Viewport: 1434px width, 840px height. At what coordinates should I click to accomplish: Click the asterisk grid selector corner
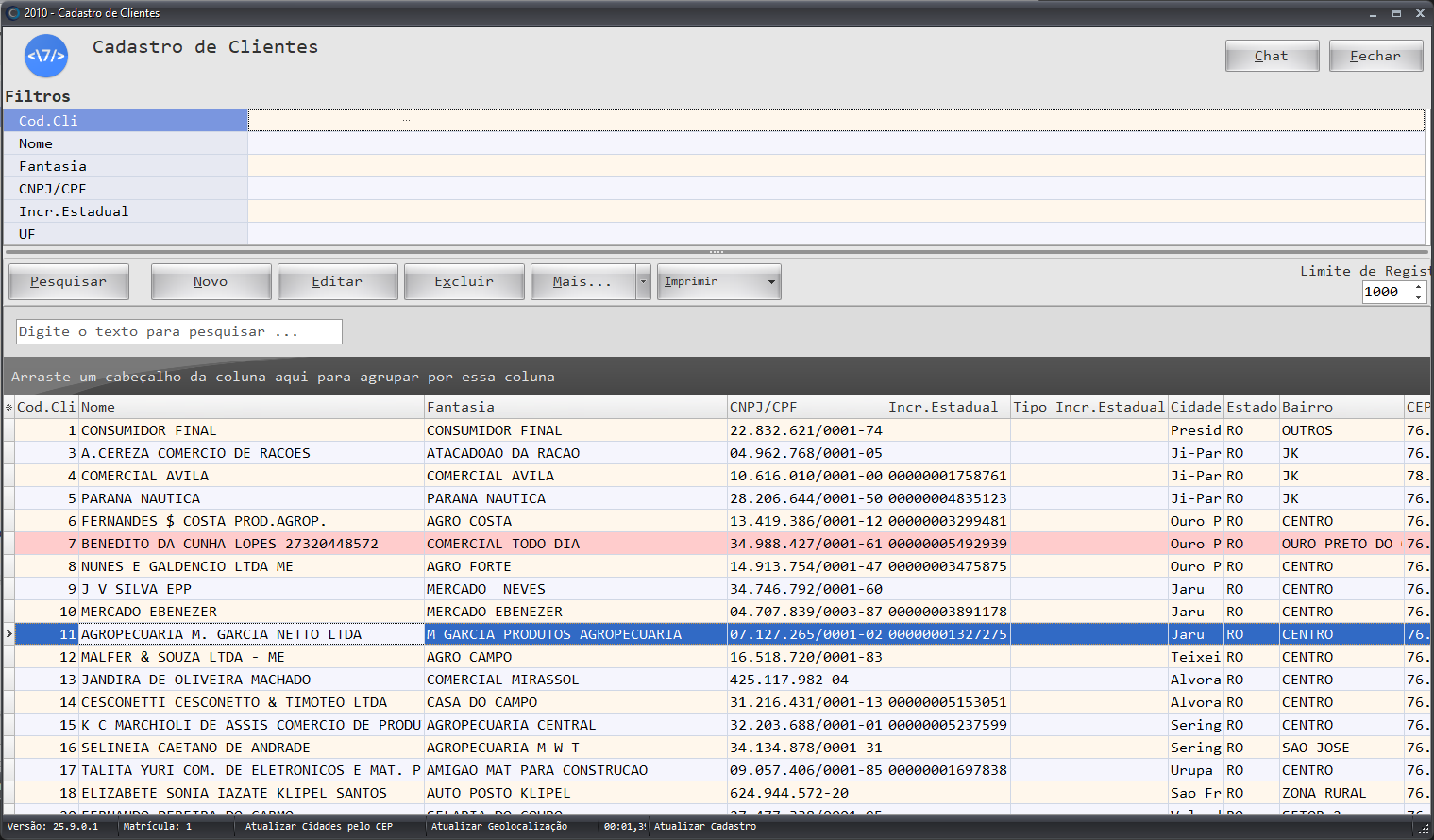pos(8,408)
